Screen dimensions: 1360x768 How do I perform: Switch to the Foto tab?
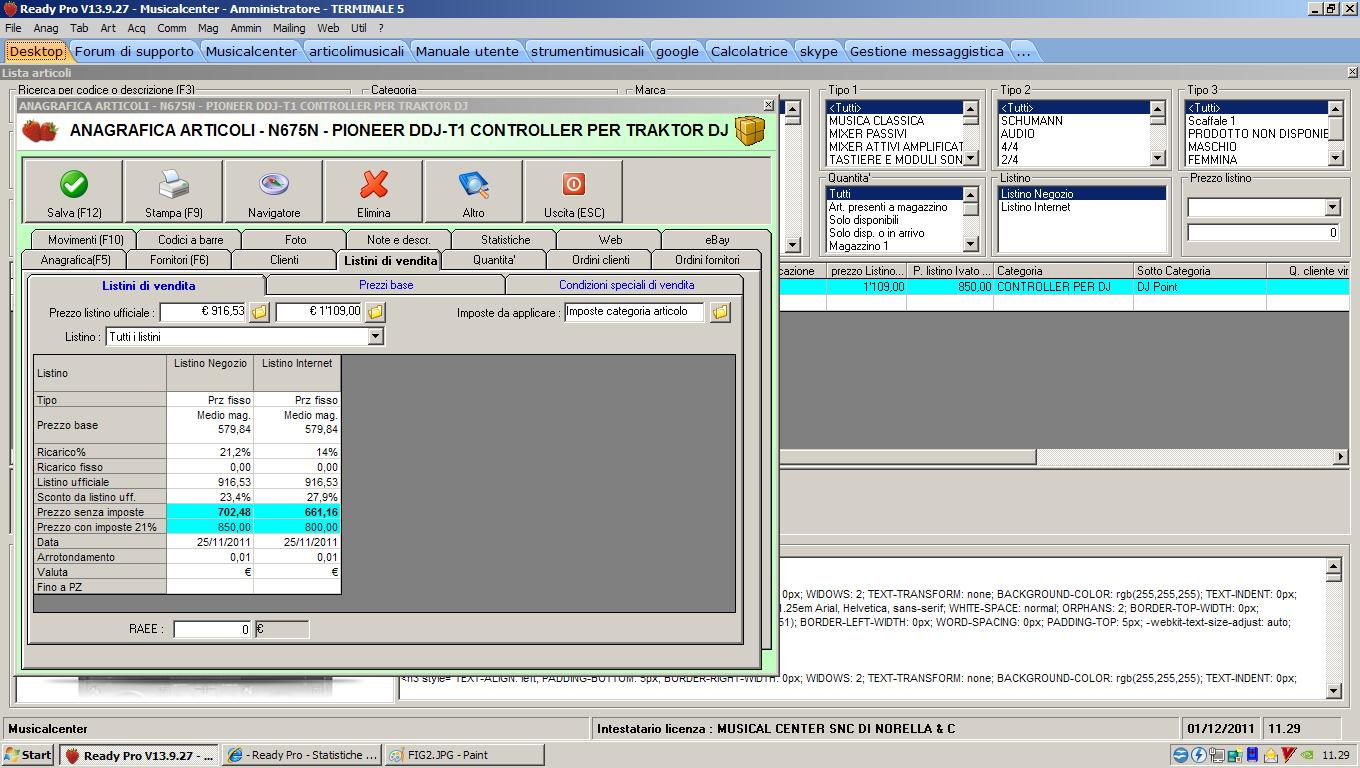pyautogui.click(x=296, y=240)
